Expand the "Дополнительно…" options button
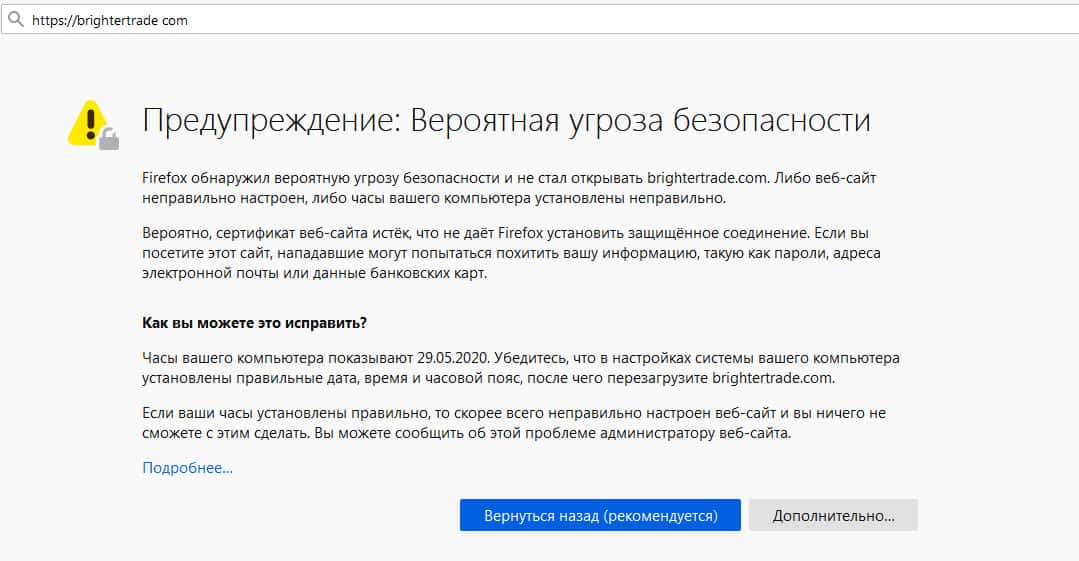The width and height of the screenshot is (1079, 561). [832, 516]
